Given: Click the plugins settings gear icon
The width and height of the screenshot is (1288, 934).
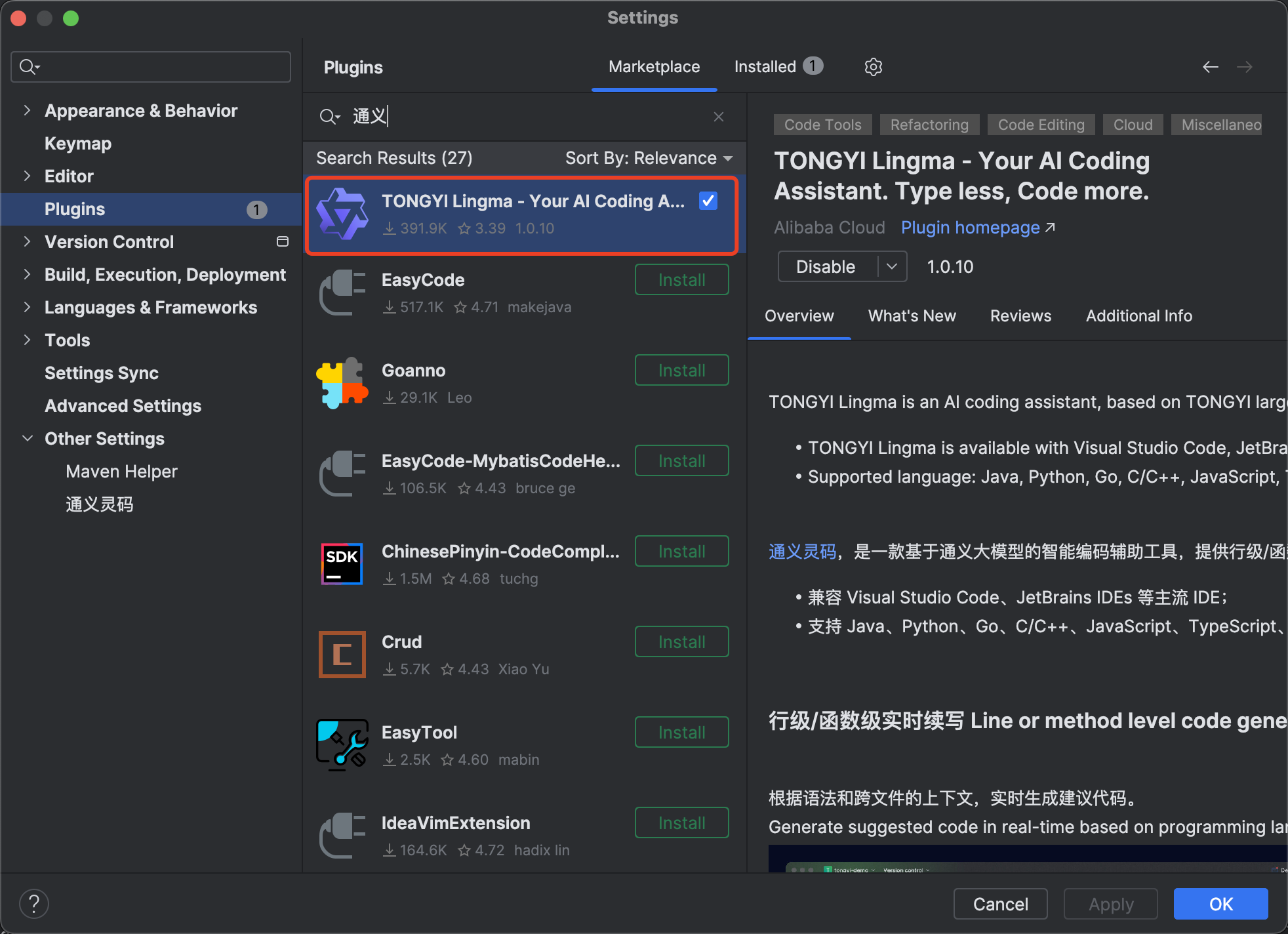Looking at the screenshot, I should pyautogui.click(x=873, y=67).
